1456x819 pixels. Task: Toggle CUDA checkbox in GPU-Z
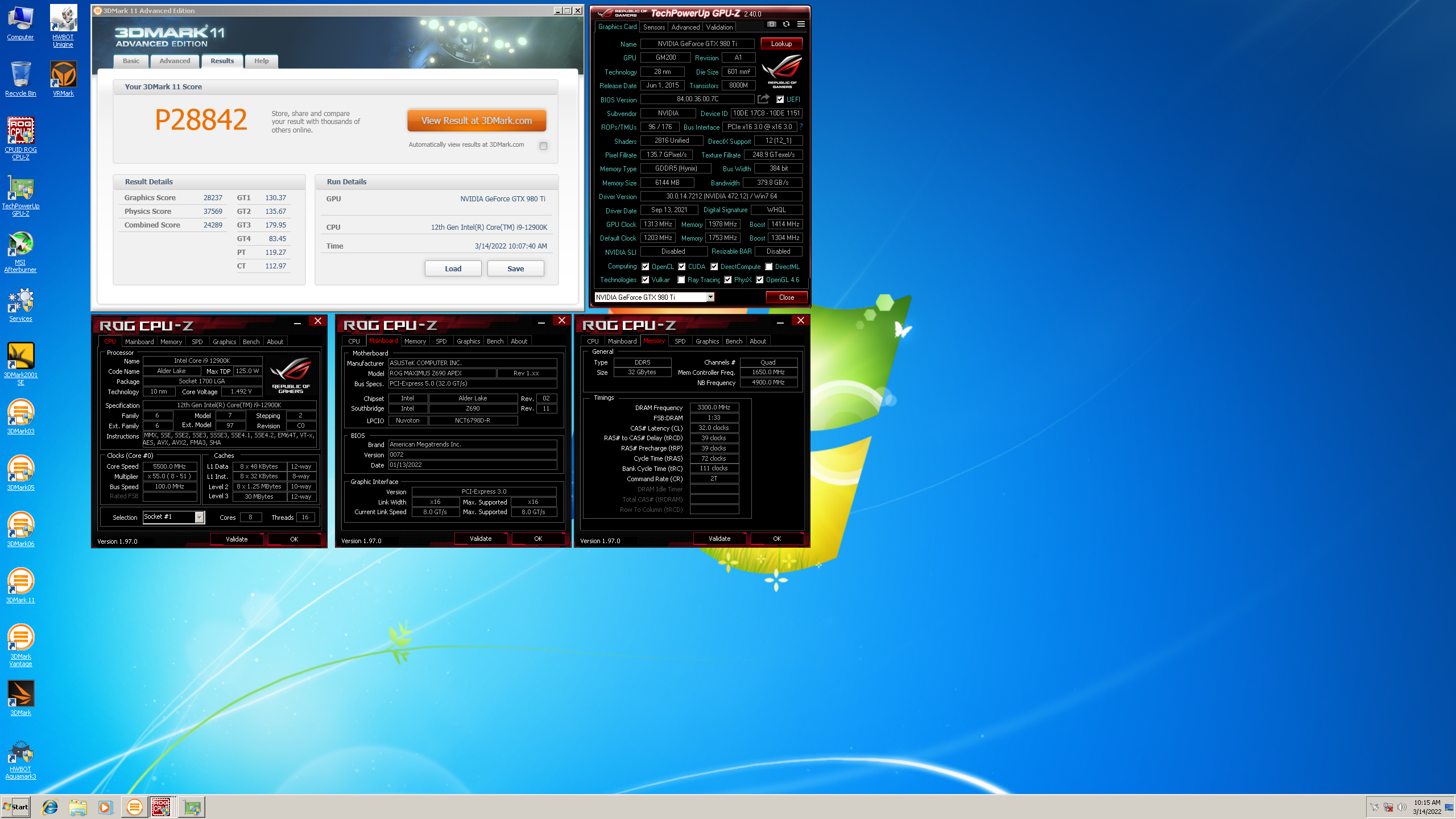pos(682,267)
